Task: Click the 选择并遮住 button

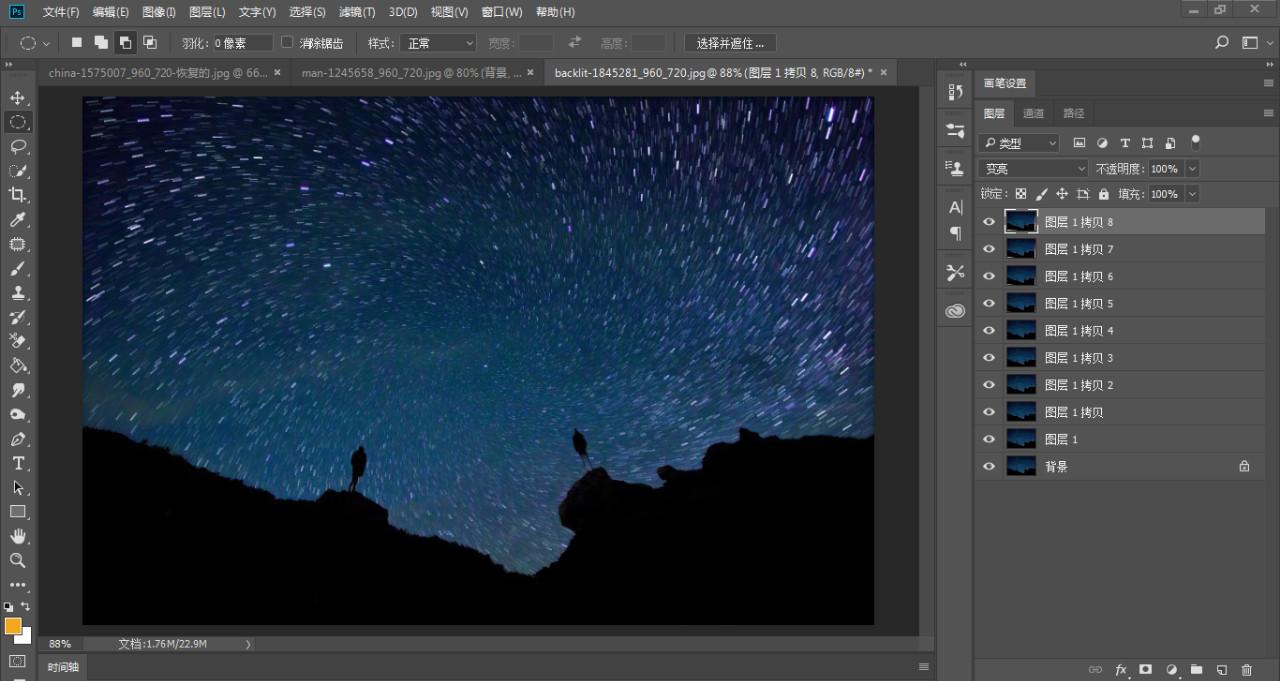Action: 730,43
